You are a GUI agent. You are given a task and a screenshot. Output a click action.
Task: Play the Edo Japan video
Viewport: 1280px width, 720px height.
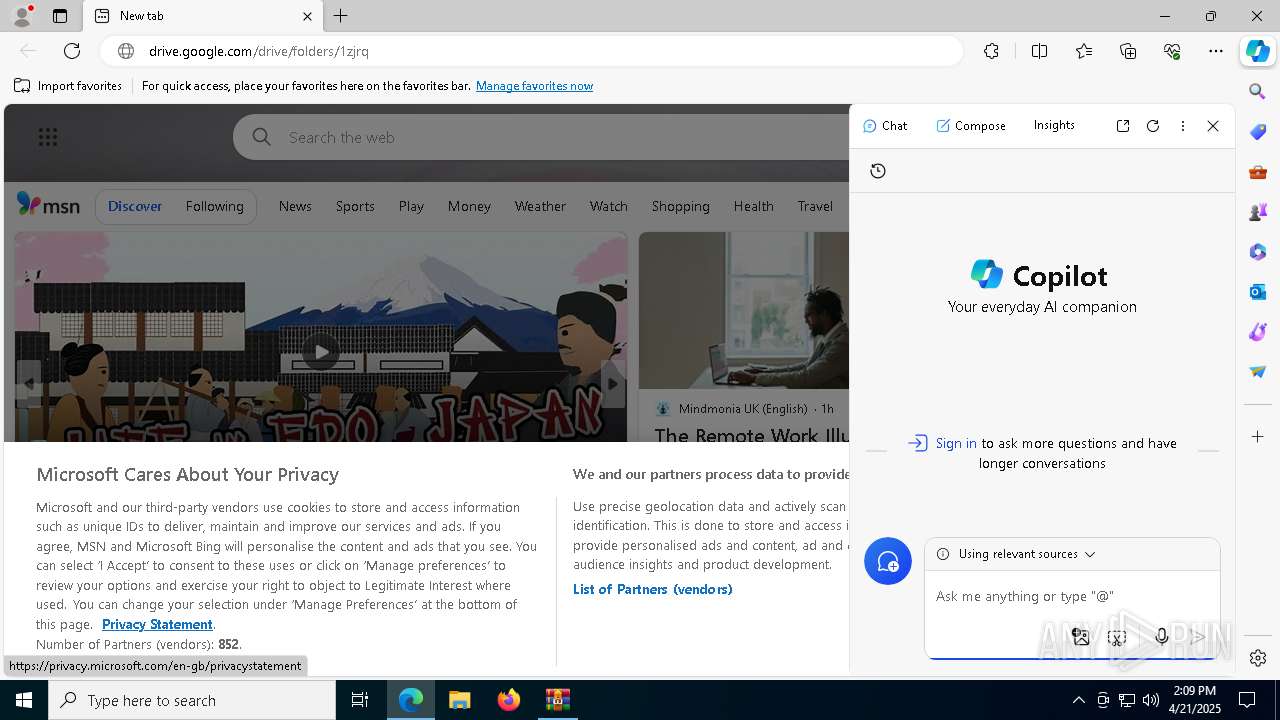click(320, 351)
